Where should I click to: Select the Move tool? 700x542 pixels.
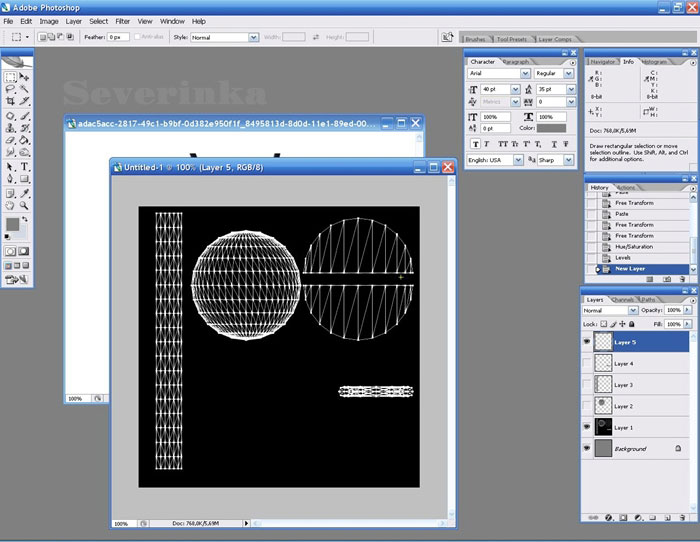click(24, 76)
